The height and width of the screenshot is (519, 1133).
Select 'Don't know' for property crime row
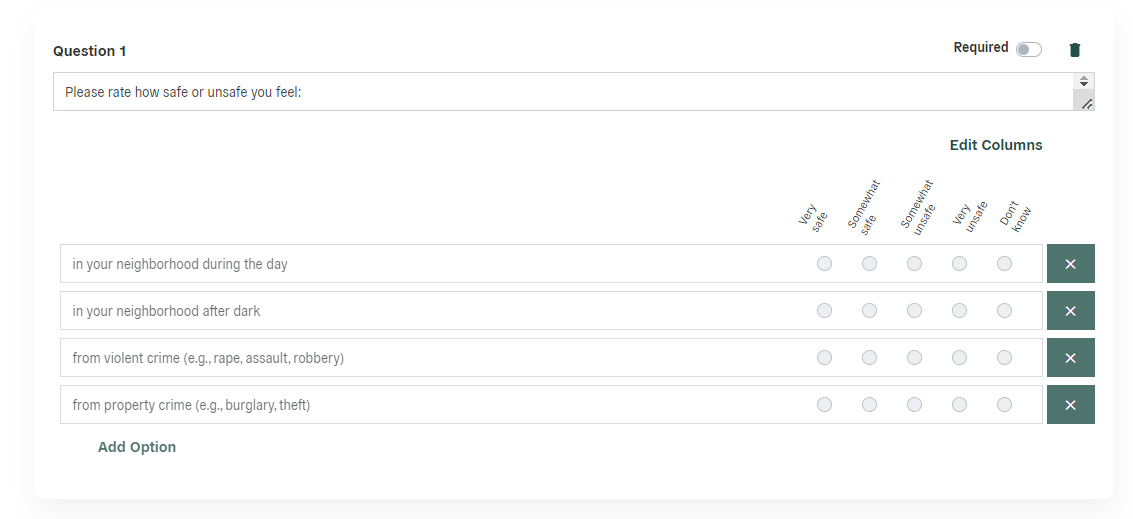point(1004,405)
